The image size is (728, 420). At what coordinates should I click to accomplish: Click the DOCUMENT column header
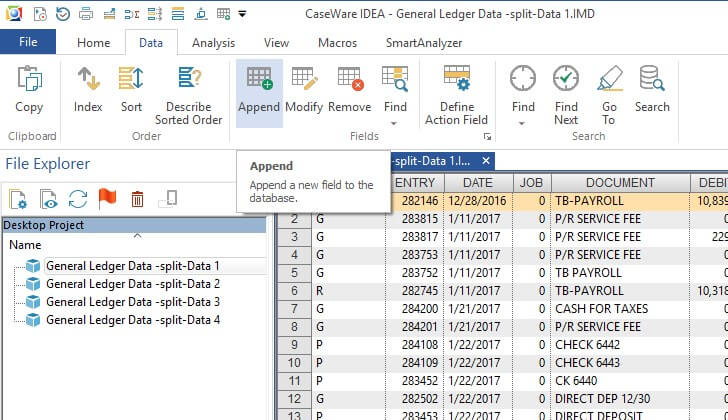click(x=620, y=183)
